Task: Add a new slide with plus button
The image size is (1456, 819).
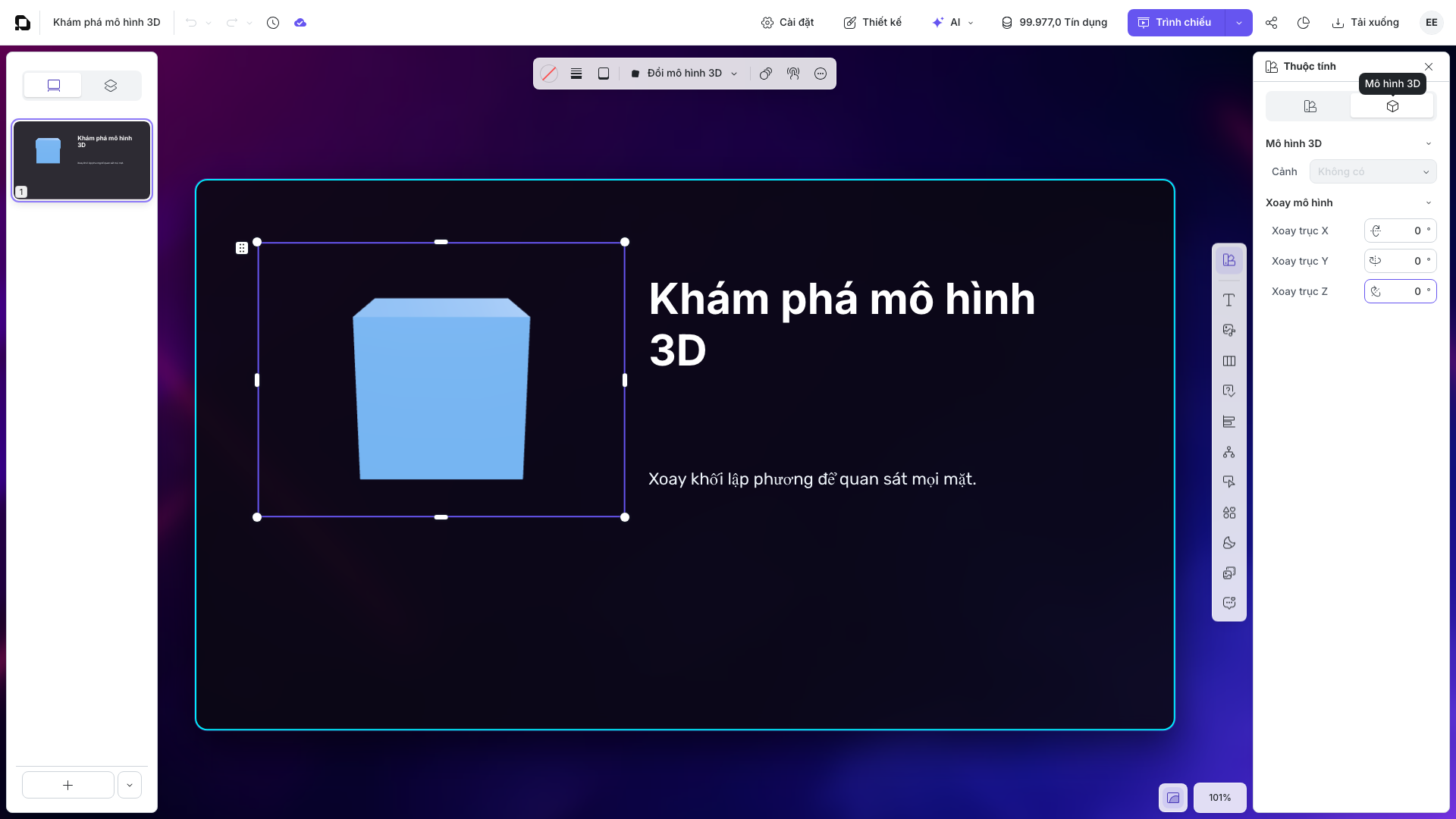Action: [68, 785]
